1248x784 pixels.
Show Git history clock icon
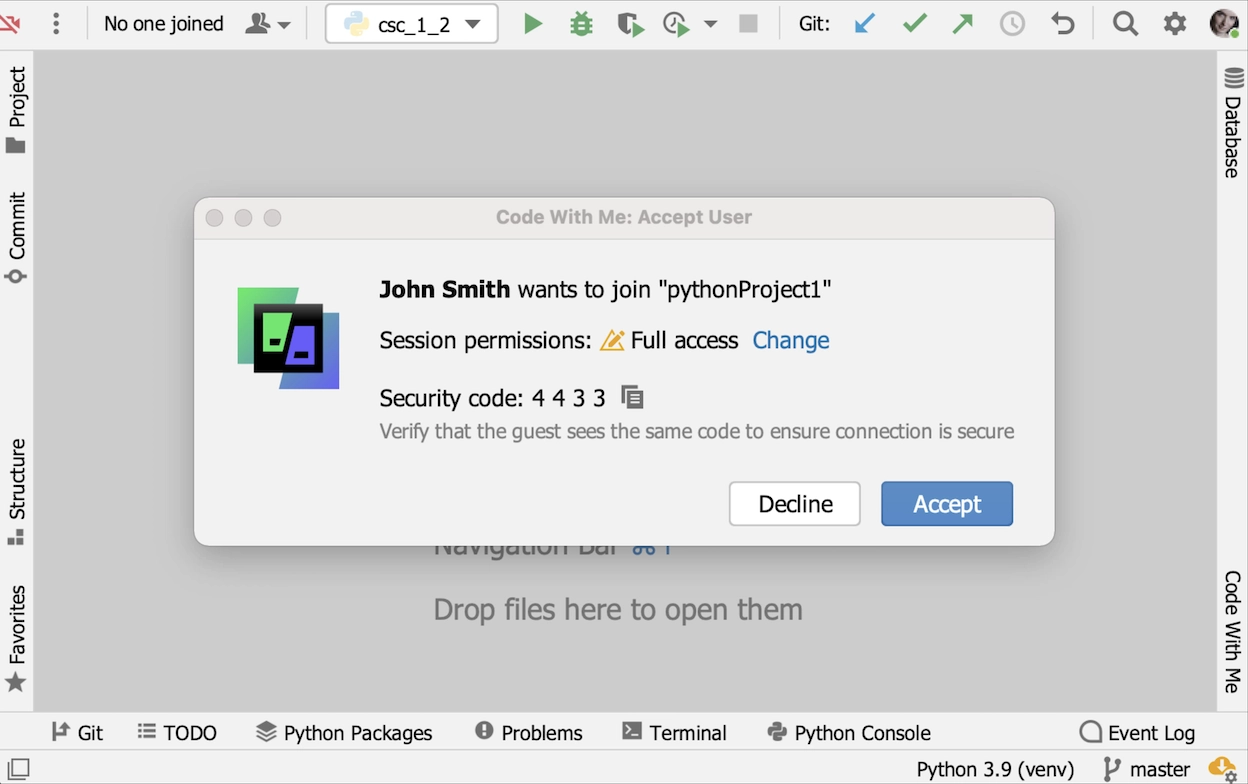1013,24
